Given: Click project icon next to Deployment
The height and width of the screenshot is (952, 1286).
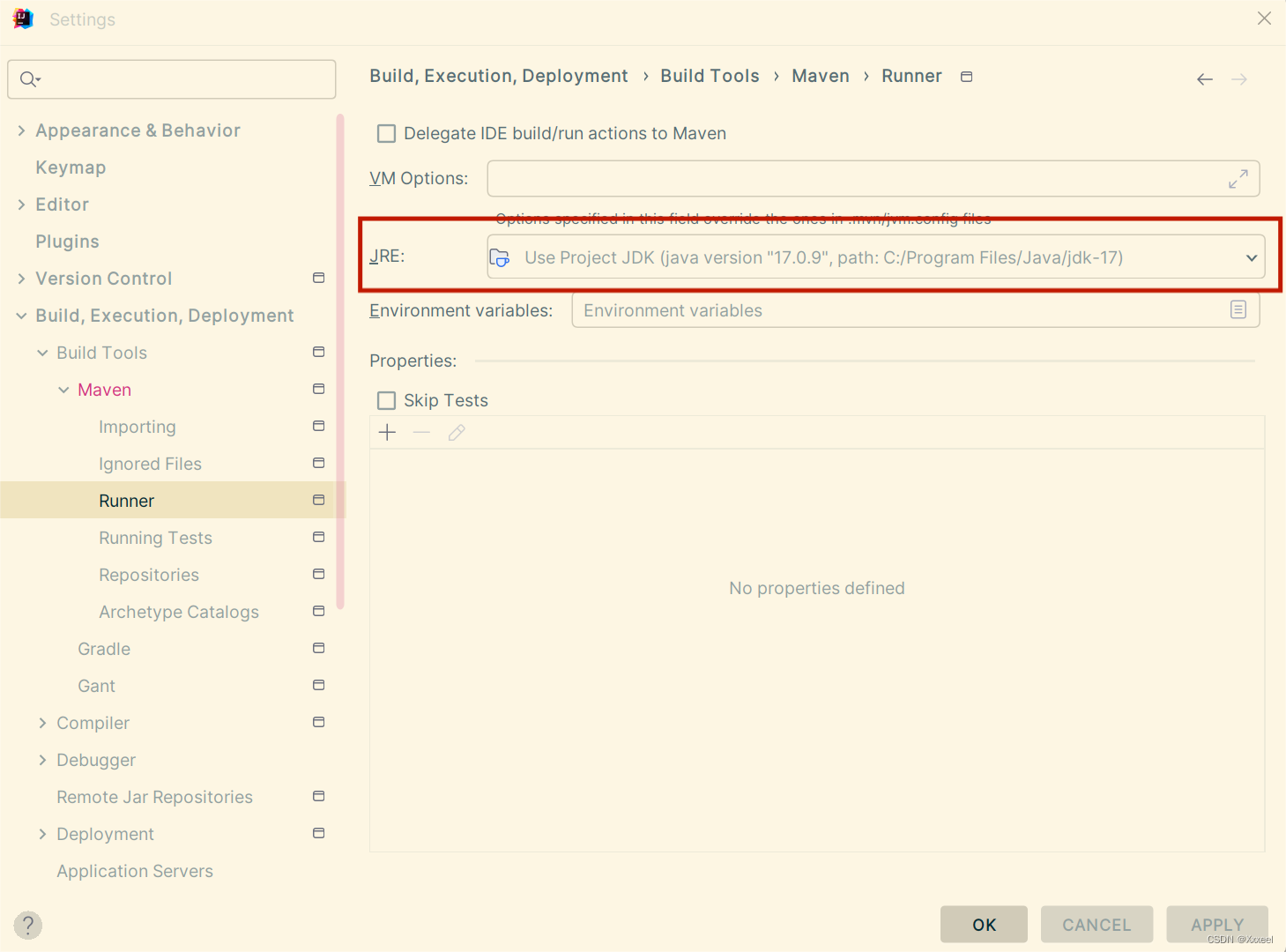Looking at the screenshot, I should click(x=319, y=833).
